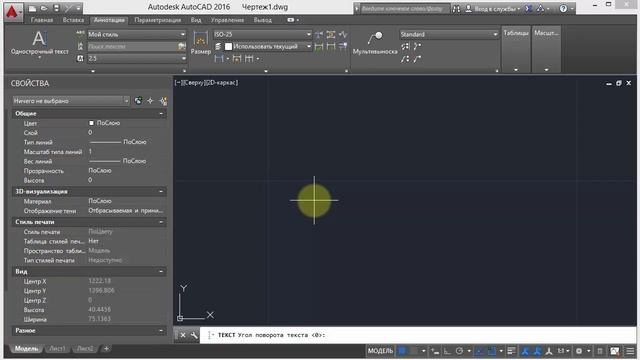Click the quick select icon in Свойства
This screenshot has height=360, width=640.
pyautogui.click(x=163, y=101)
